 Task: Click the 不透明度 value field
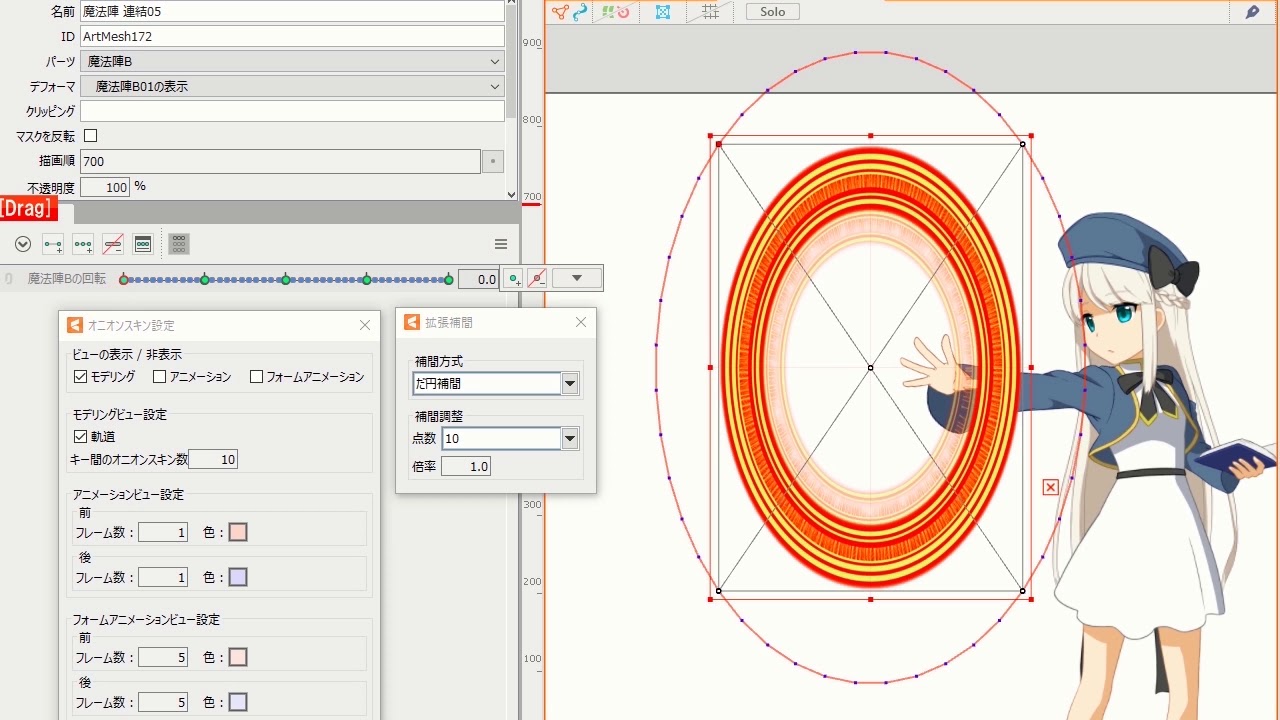(x=105, y=187)
